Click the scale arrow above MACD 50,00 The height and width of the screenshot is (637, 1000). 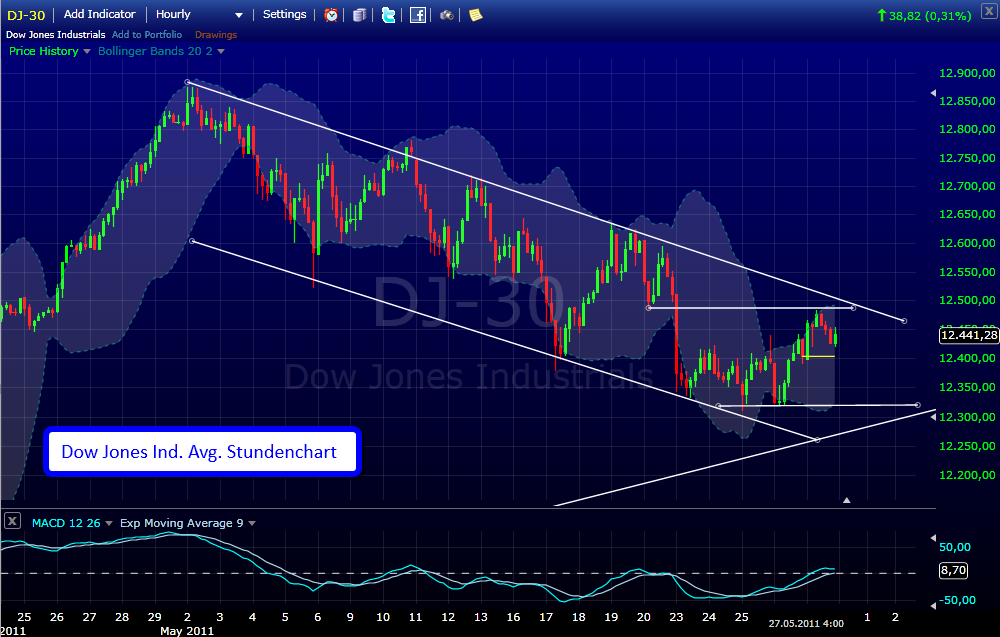click(934, 538)
